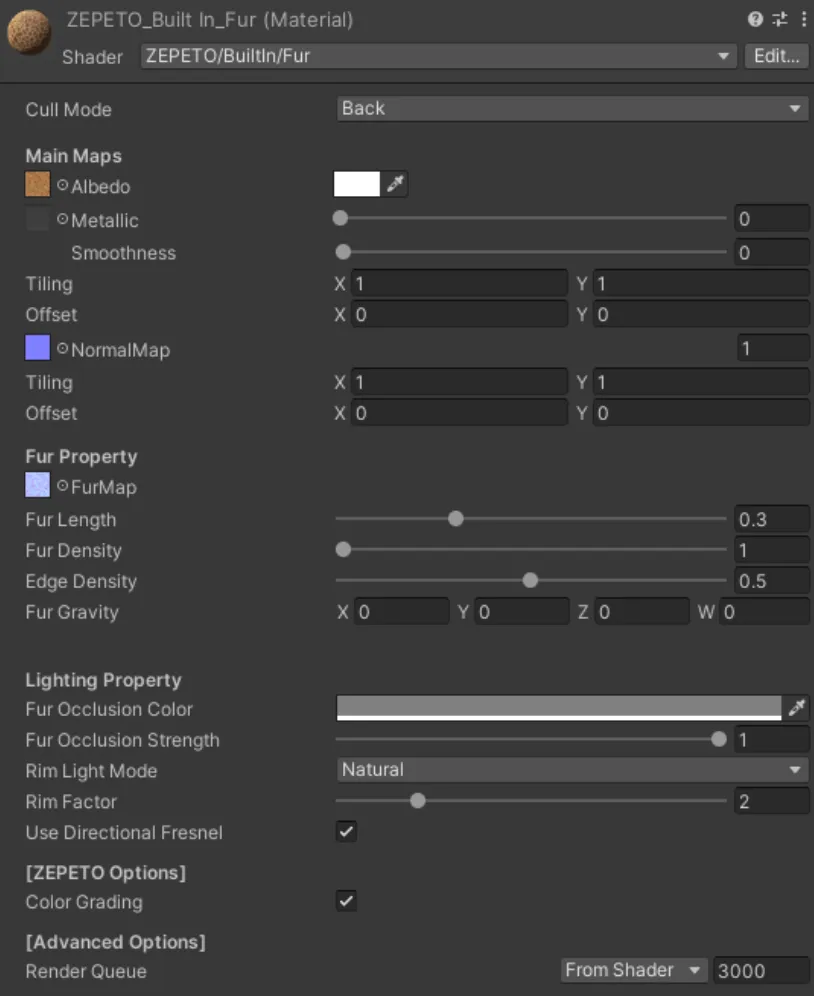The image size is (814, 996).
Task: Click the Fur Property section heading
Action: coord(81,457)
